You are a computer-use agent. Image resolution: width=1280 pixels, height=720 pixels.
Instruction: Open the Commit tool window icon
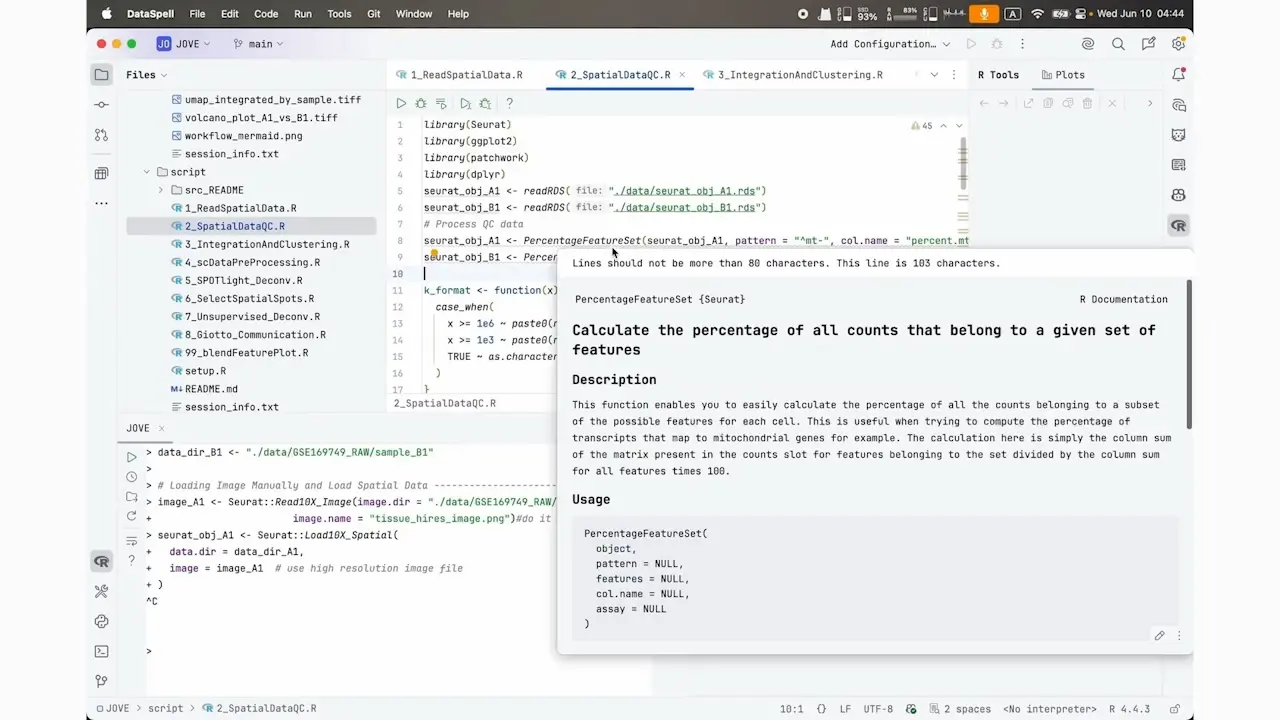(x=101, y=105)
